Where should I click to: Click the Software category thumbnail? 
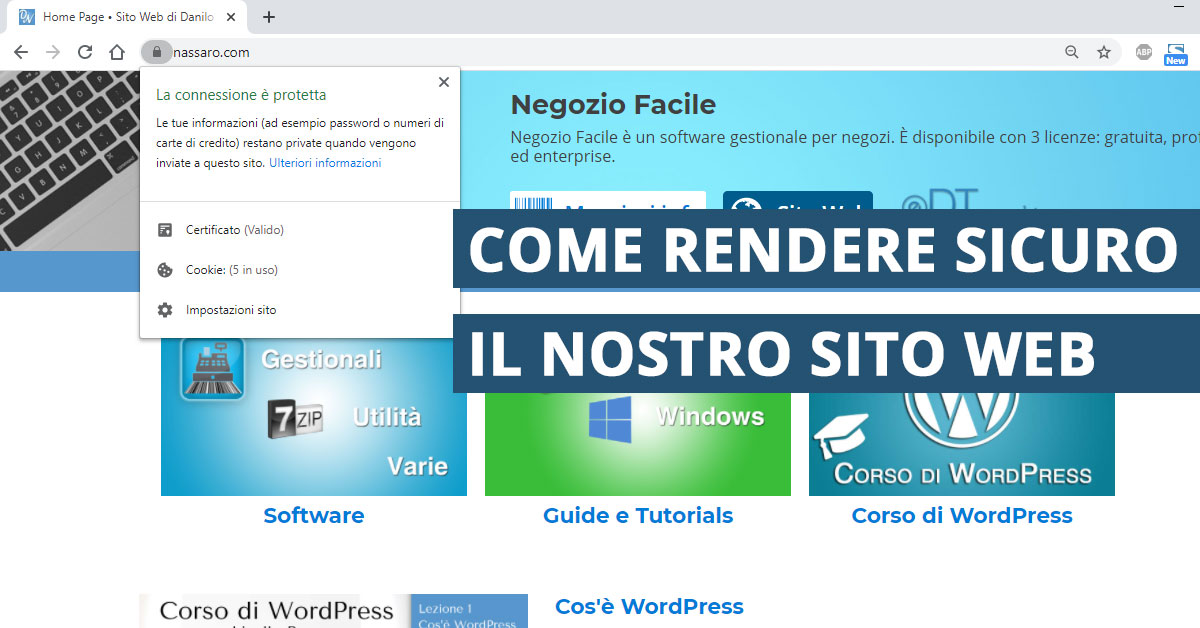coord(314,416)
